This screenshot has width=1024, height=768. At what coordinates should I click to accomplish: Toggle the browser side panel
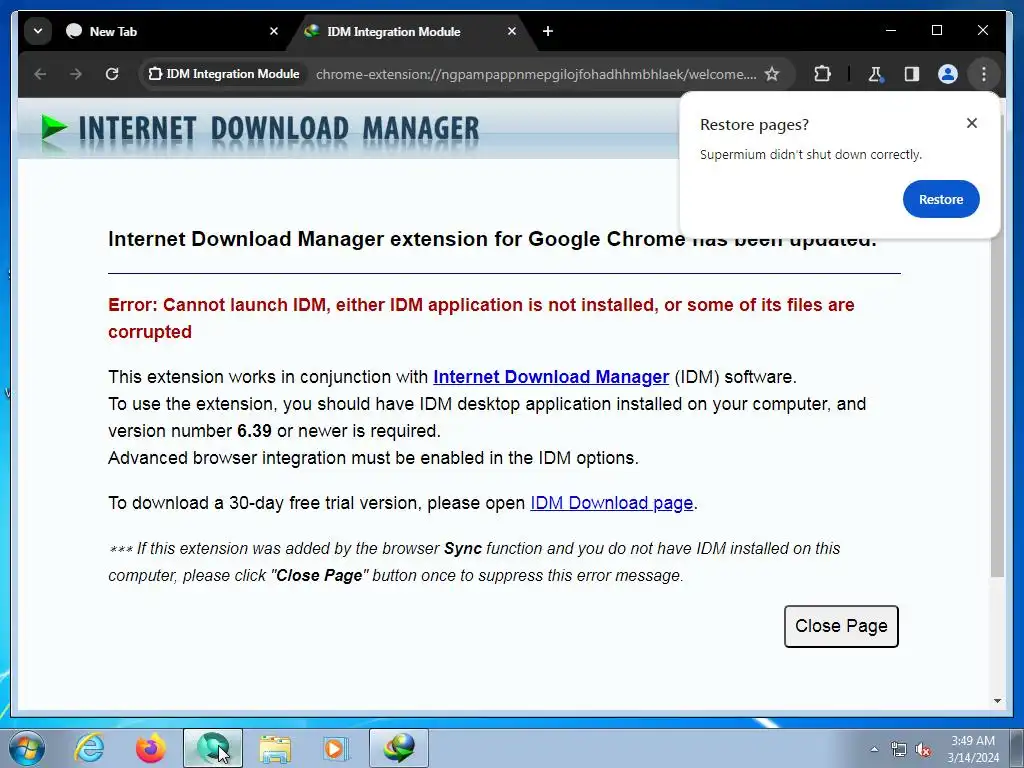[912, 74]
